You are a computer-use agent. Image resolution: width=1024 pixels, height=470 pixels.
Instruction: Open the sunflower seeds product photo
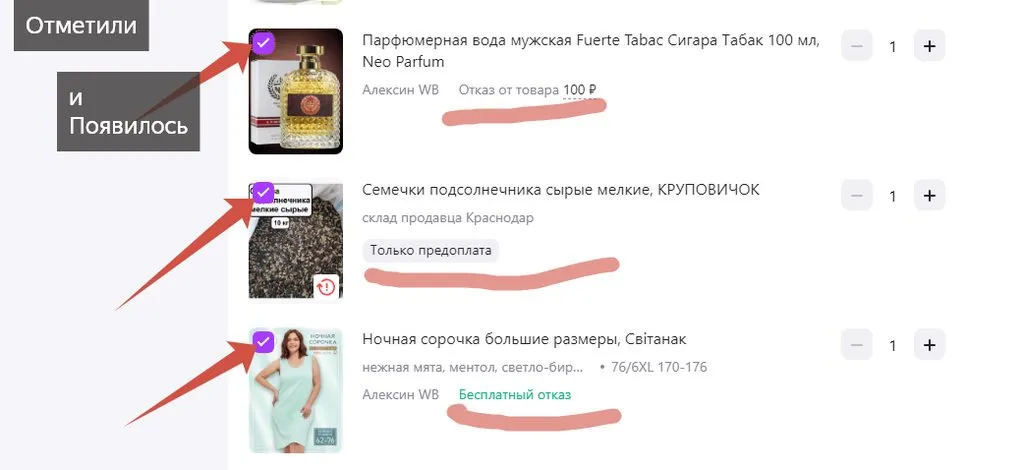296,241
